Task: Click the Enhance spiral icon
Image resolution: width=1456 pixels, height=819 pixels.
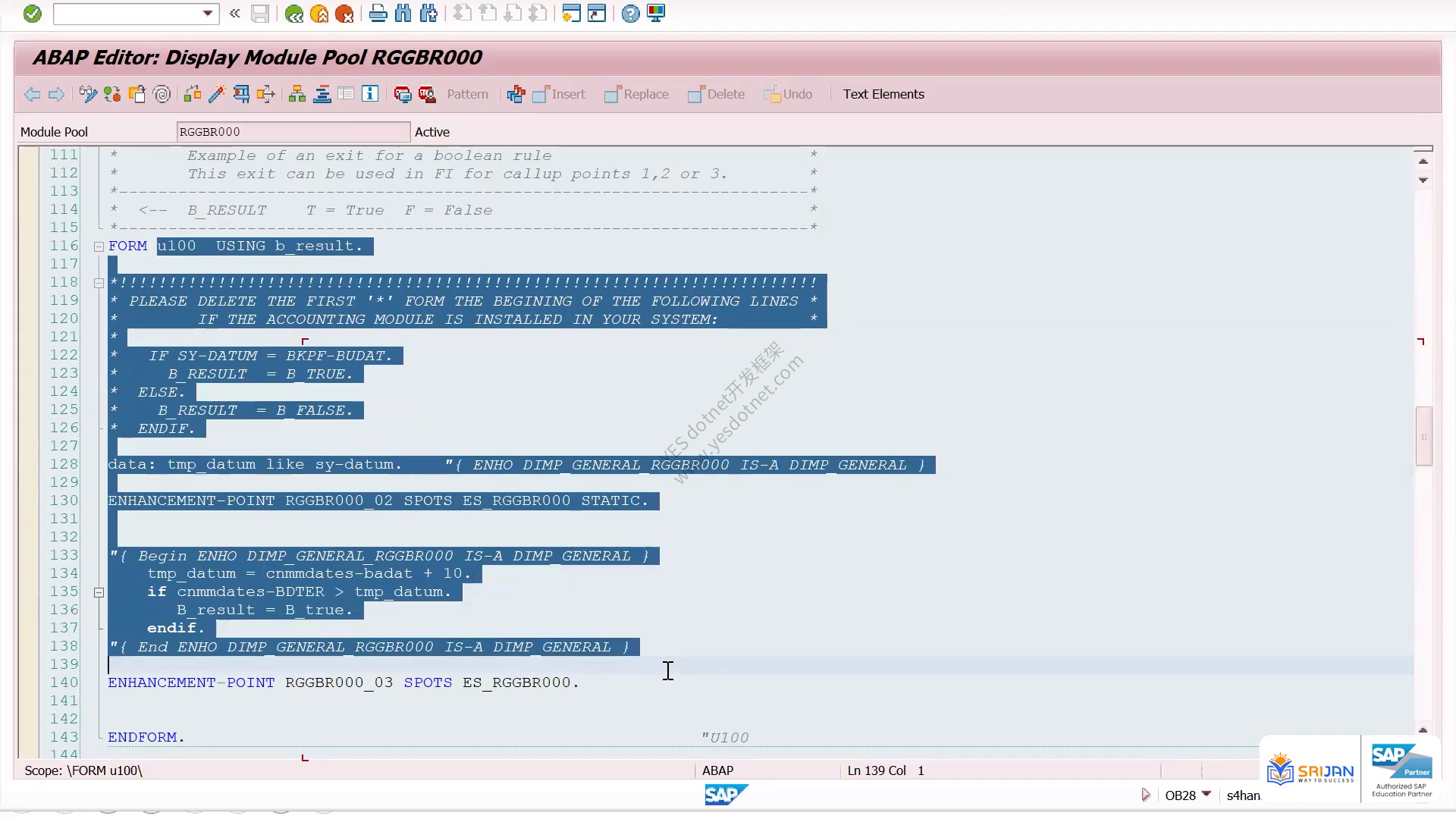Action: (162, 94)
